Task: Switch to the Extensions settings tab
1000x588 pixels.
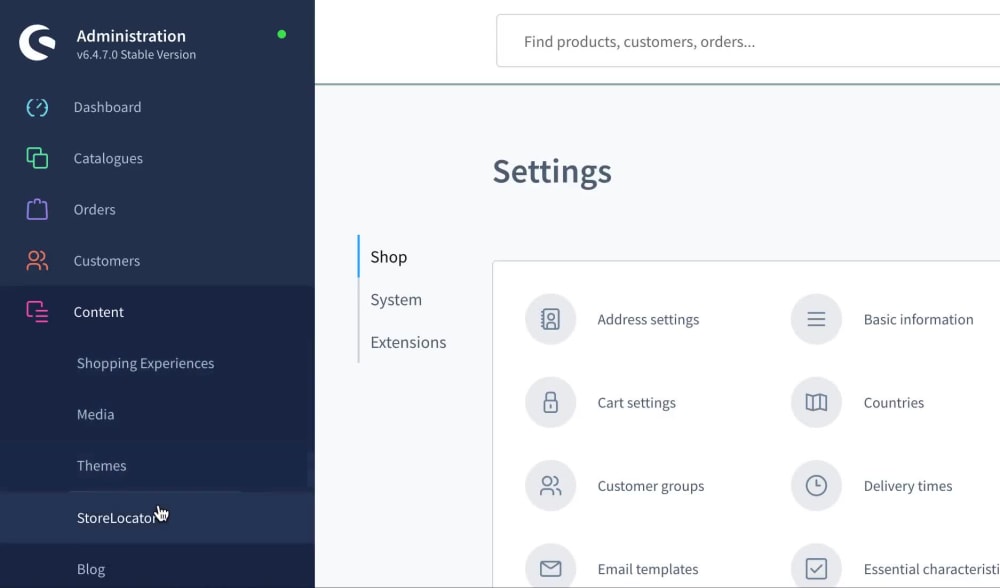Action: tap(408, 342)
